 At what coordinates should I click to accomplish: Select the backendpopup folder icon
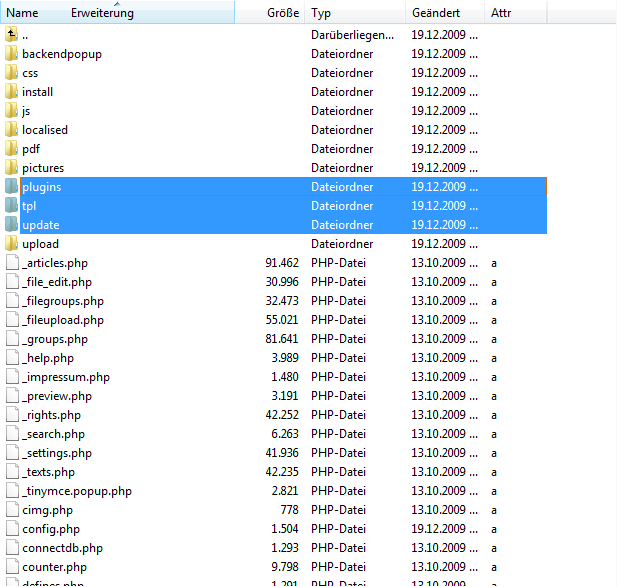12,54
